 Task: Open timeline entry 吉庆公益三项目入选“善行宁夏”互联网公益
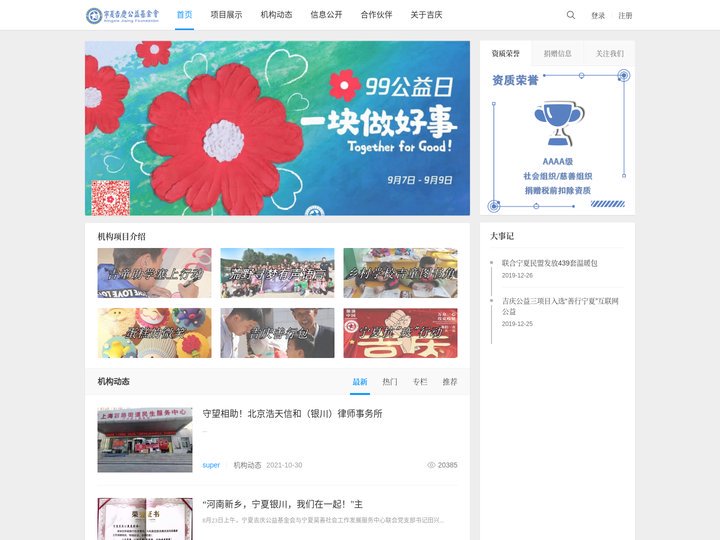pos(560,306)
